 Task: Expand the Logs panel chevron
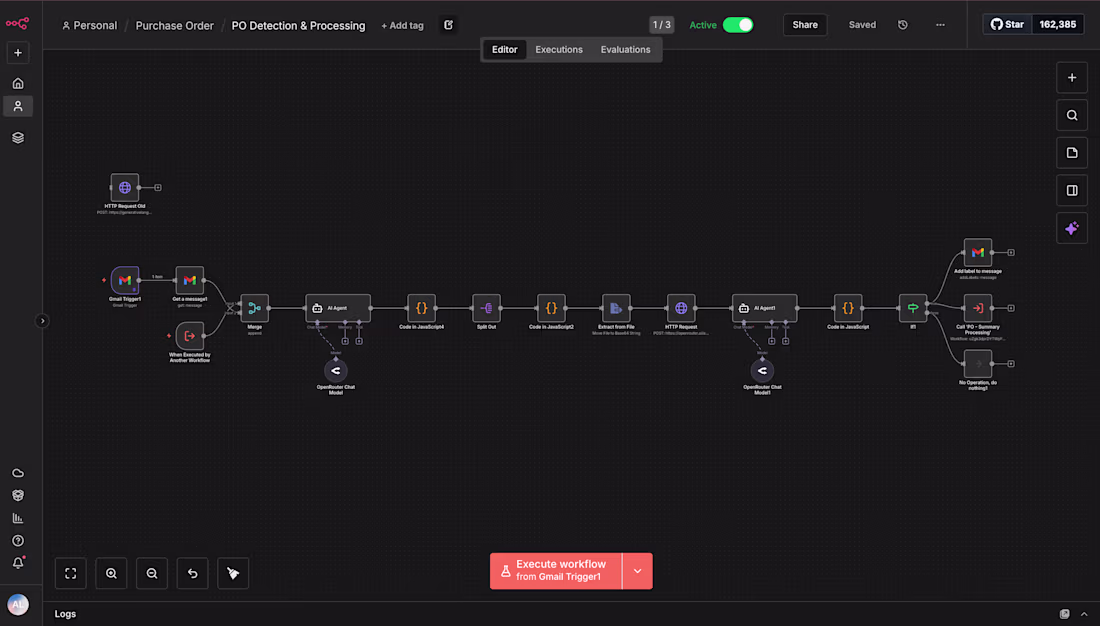click(1085, 613)
